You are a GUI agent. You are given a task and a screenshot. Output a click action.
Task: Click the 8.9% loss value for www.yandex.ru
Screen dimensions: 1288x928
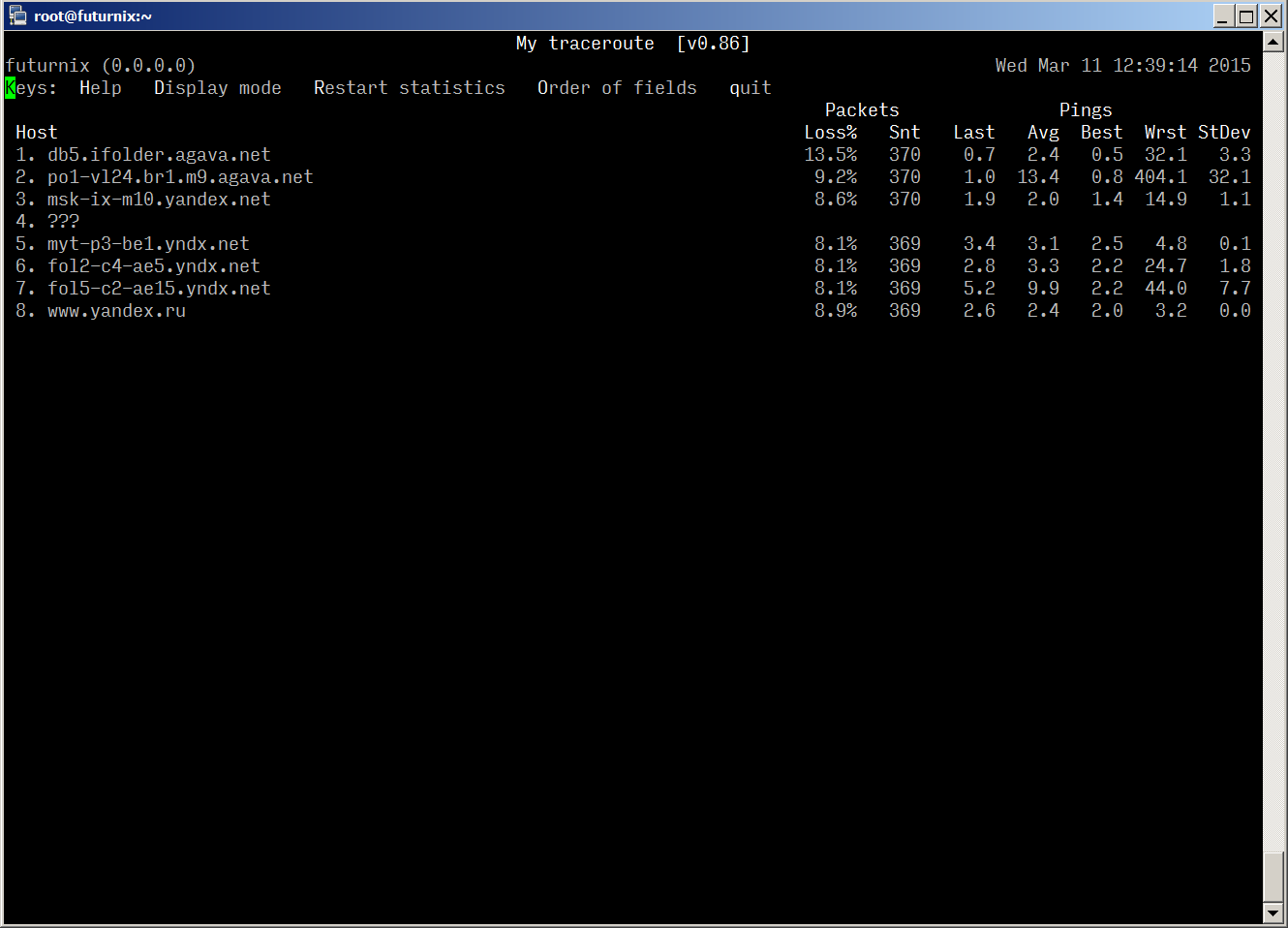click(836, 311)
